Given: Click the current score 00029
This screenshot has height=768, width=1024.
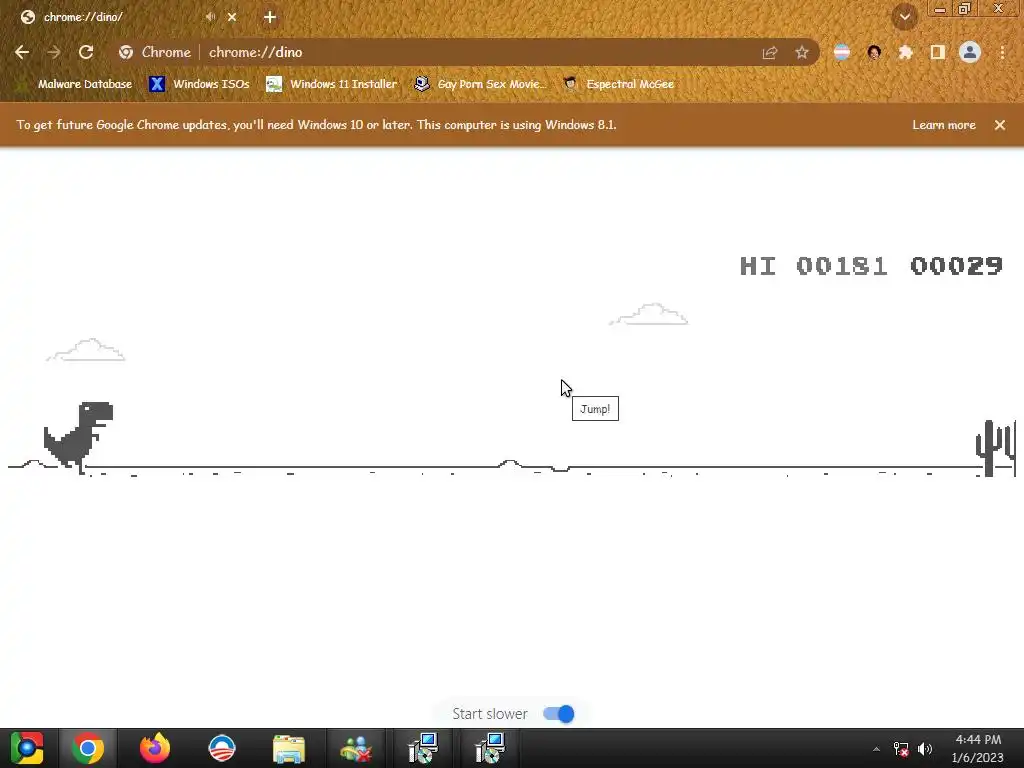Looking at the screenshot, I should coord(957,266).
